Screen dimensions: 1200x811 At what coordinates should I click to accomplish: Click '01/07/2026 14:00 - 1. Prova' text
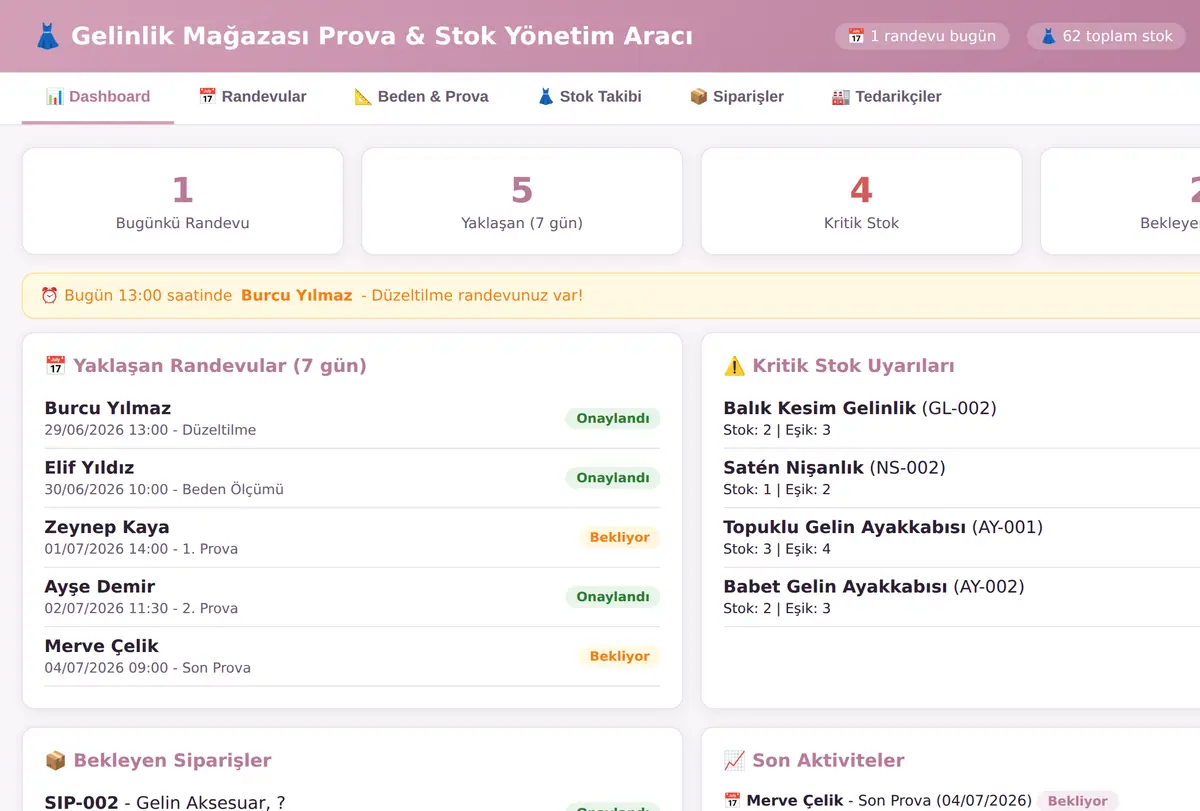tap(141, 549)
